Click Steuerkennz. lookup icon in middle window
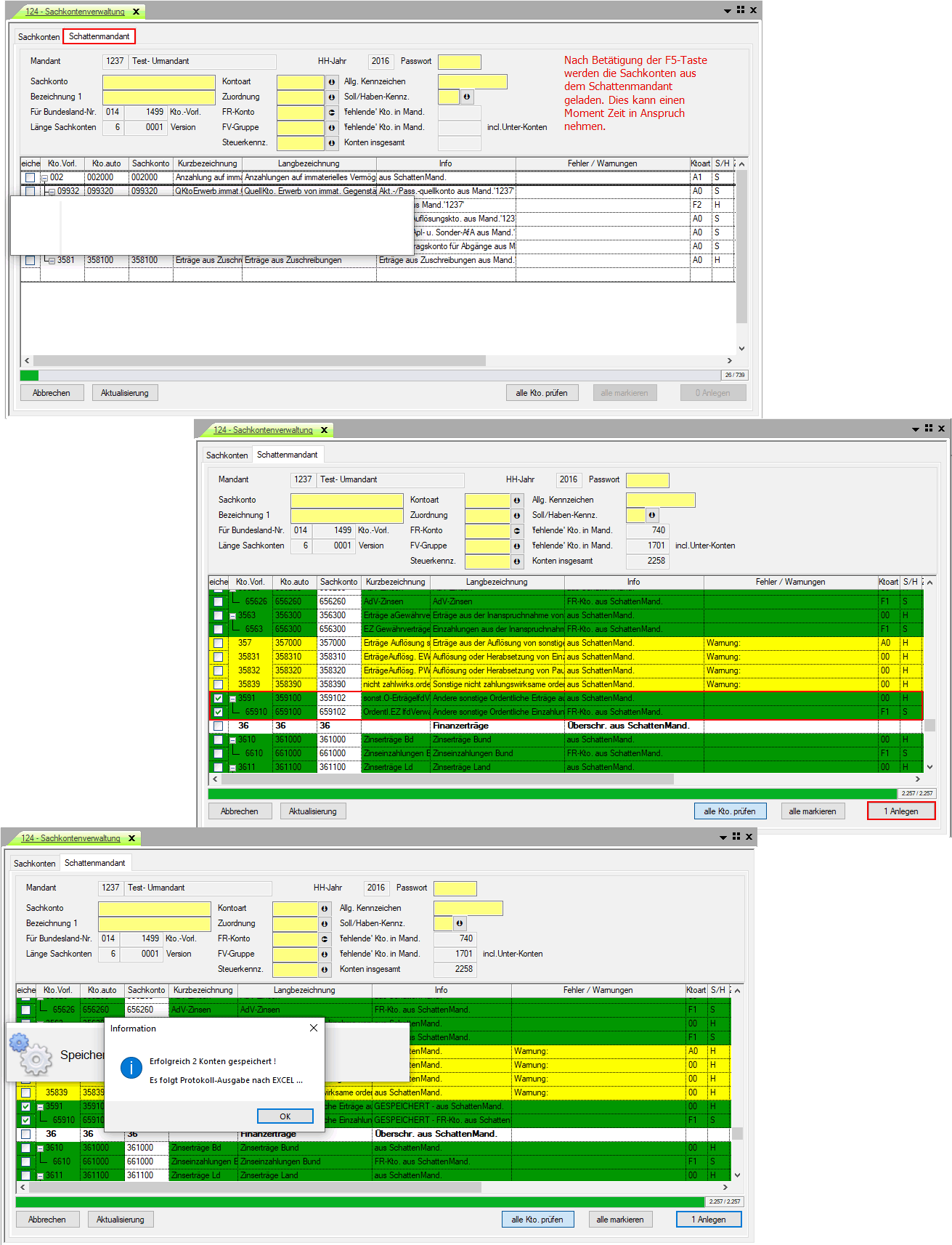 pos(517,561)
